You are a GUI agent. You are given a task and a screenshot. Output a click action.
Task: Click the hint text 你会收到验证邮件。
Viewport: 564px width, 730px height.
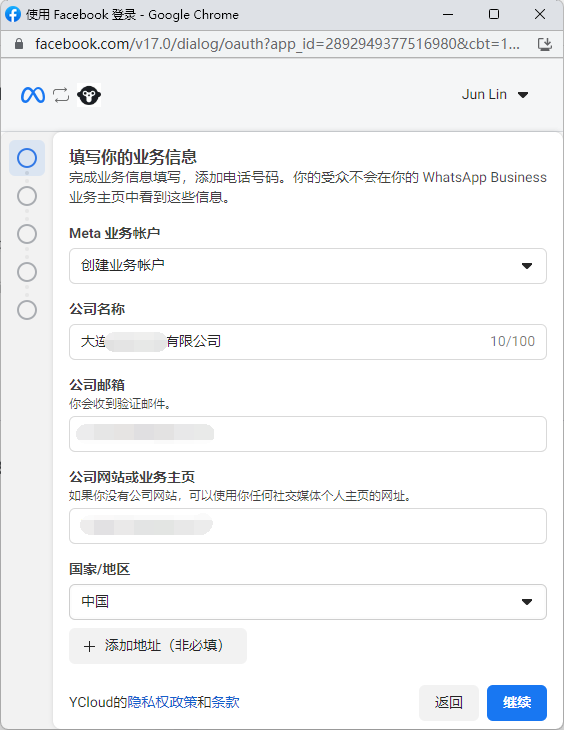[120, 404]
